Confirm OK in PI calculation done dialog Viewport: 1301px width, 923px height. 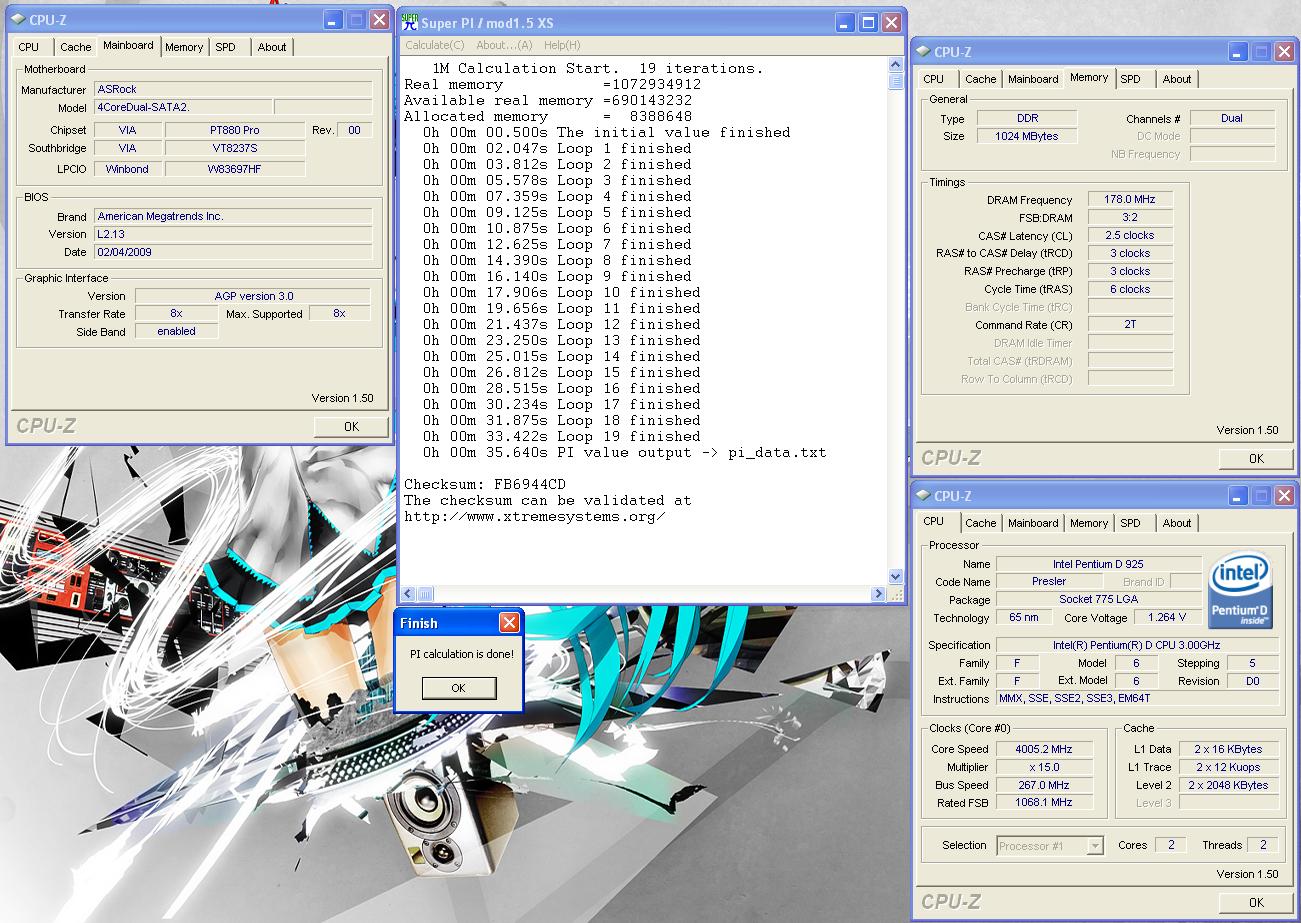click(458, 688)
